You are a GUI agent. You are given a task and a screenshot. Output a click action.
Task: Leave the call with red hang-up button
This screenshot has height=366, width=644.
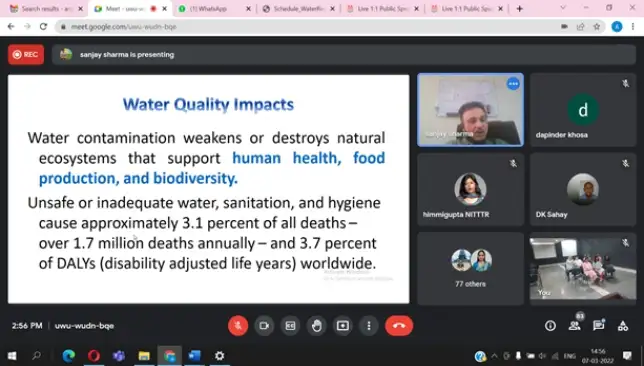point(399,326)
